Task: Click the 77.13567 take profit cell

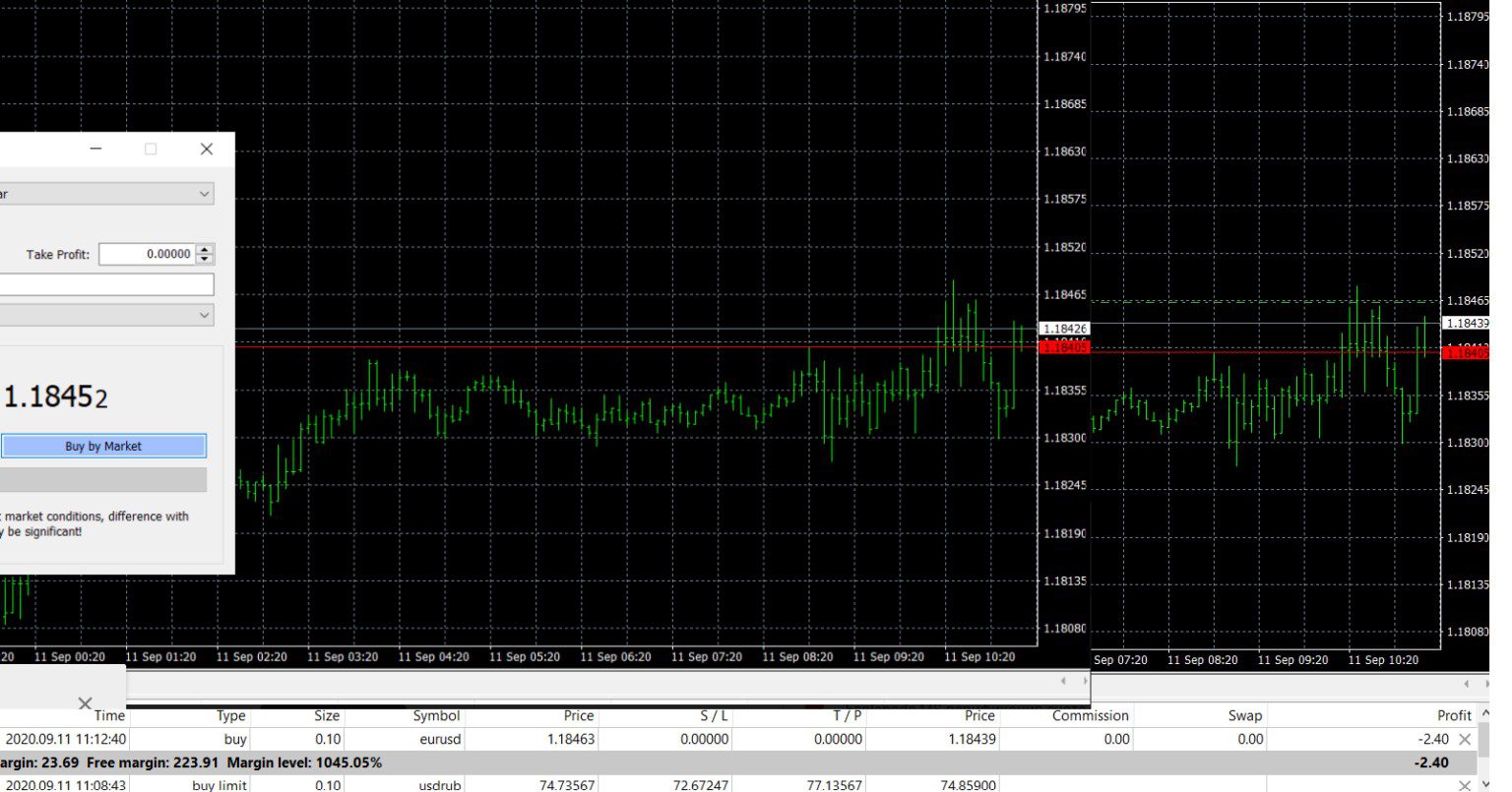Action: [x=835, y=785]
